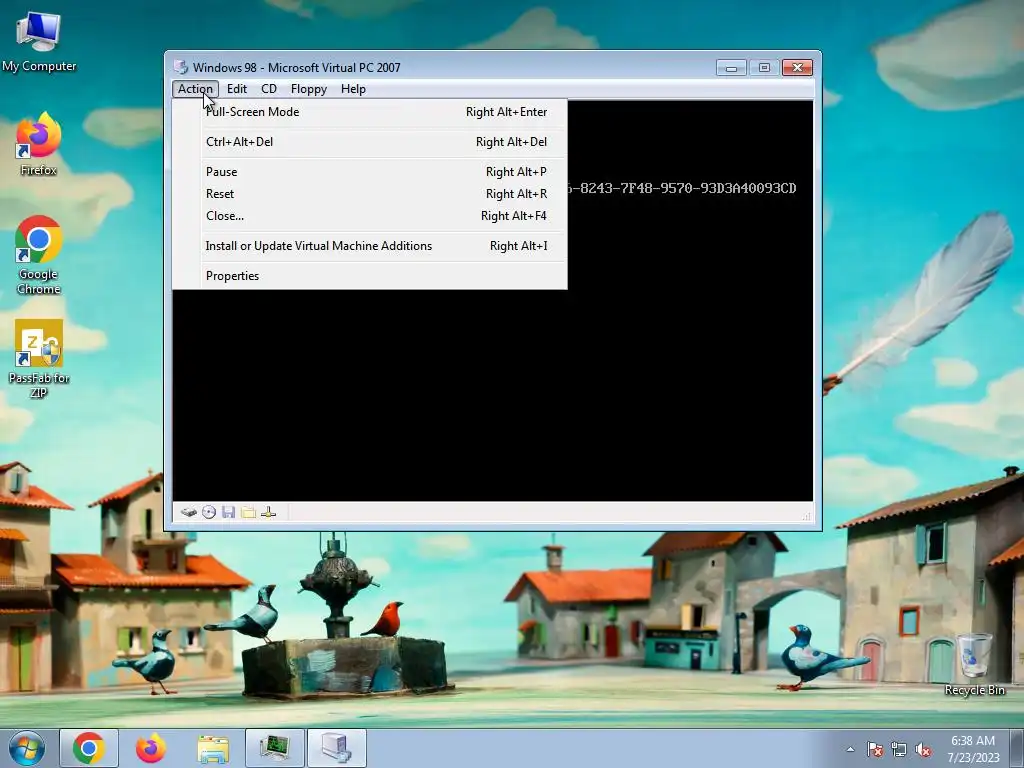This screenshot has height=768, width=1024.
Task: Click the muted volume tray icon
Action: 923,750
